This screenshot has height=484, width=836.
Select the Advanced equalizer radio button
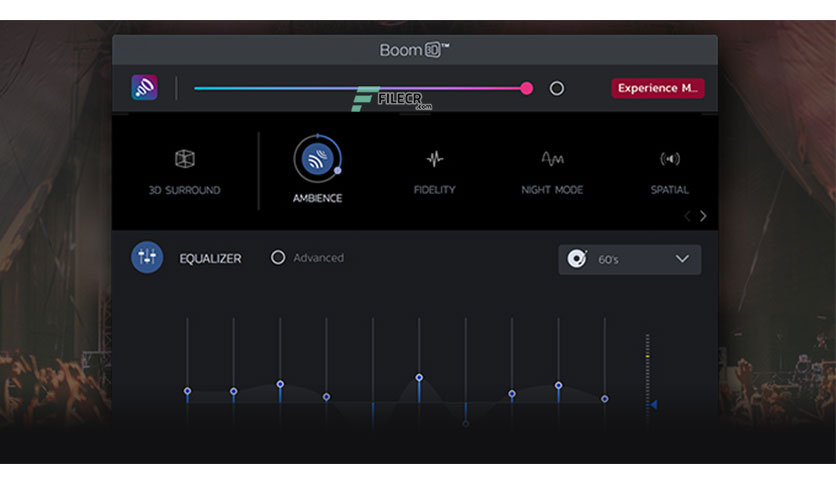[x=278, y=257]
